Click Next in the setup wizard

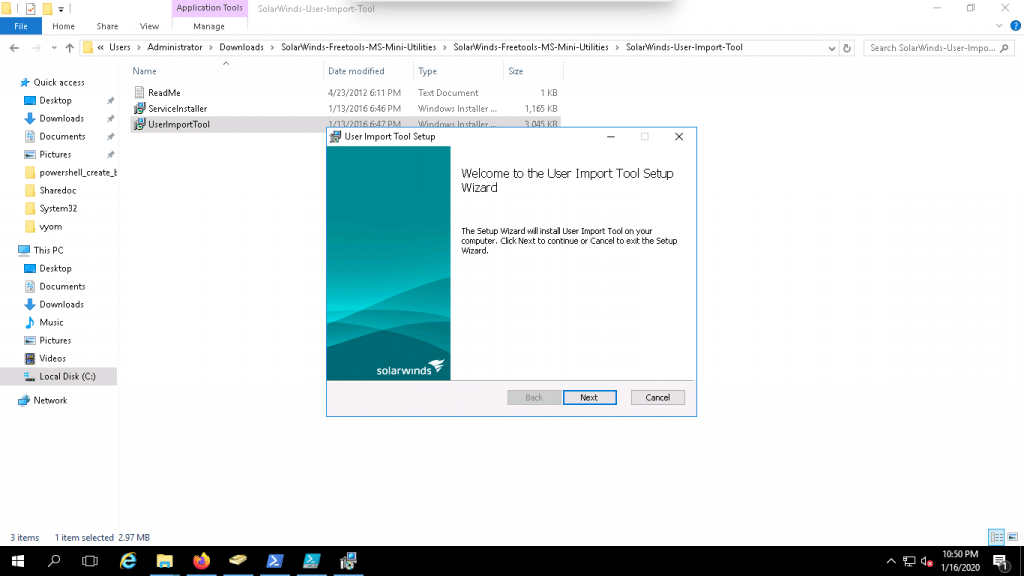[588, 397]
